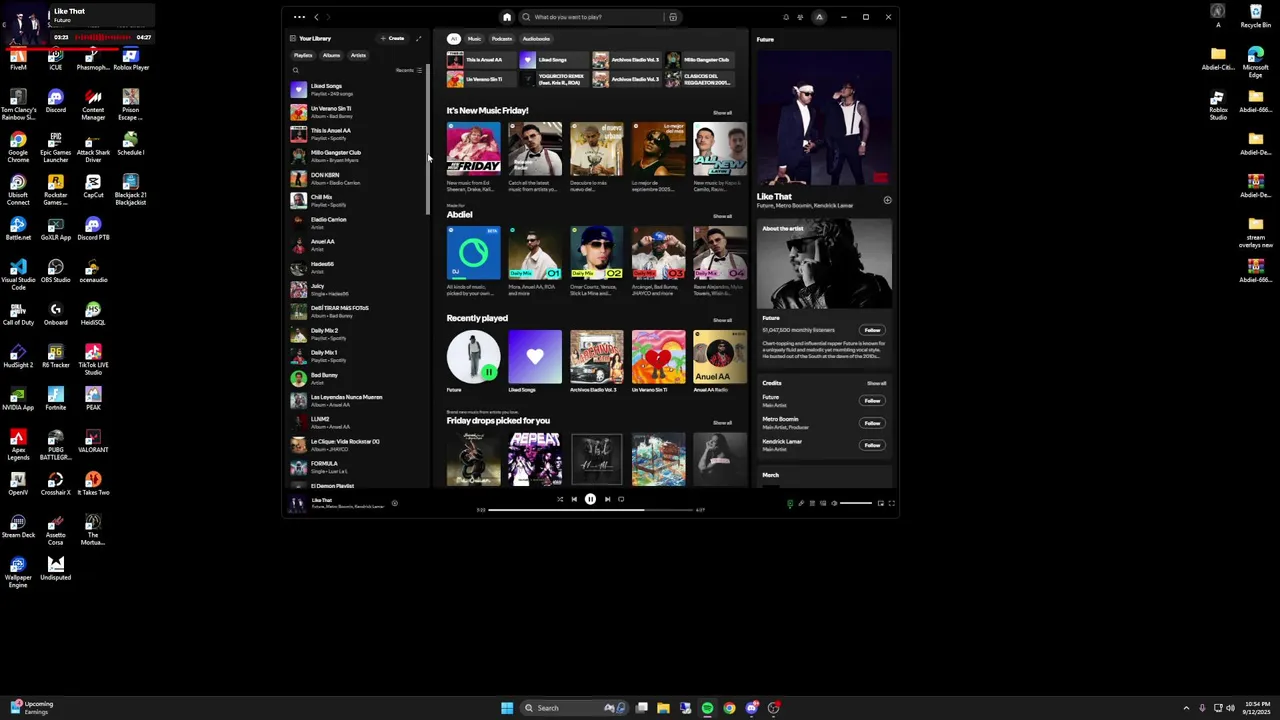This screenshot has height=720, width=1280.
Task: Open Fortnite desktop shortcut
Action: coord(55,399)
